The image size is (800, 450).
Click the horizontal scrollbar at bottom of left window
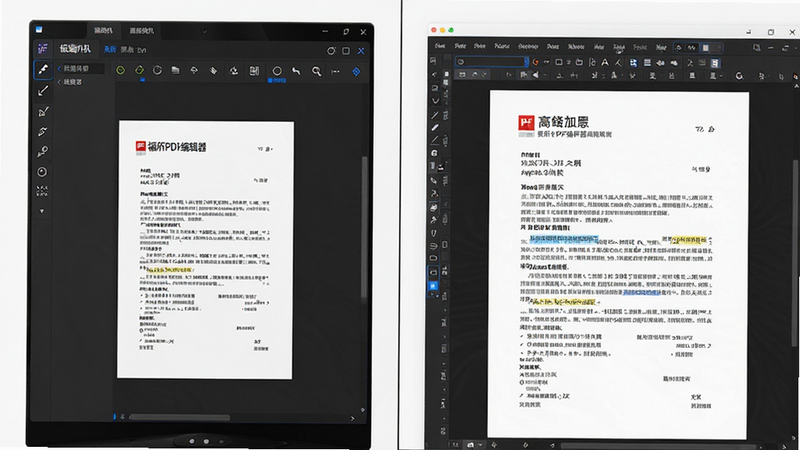tap(179, 417)
